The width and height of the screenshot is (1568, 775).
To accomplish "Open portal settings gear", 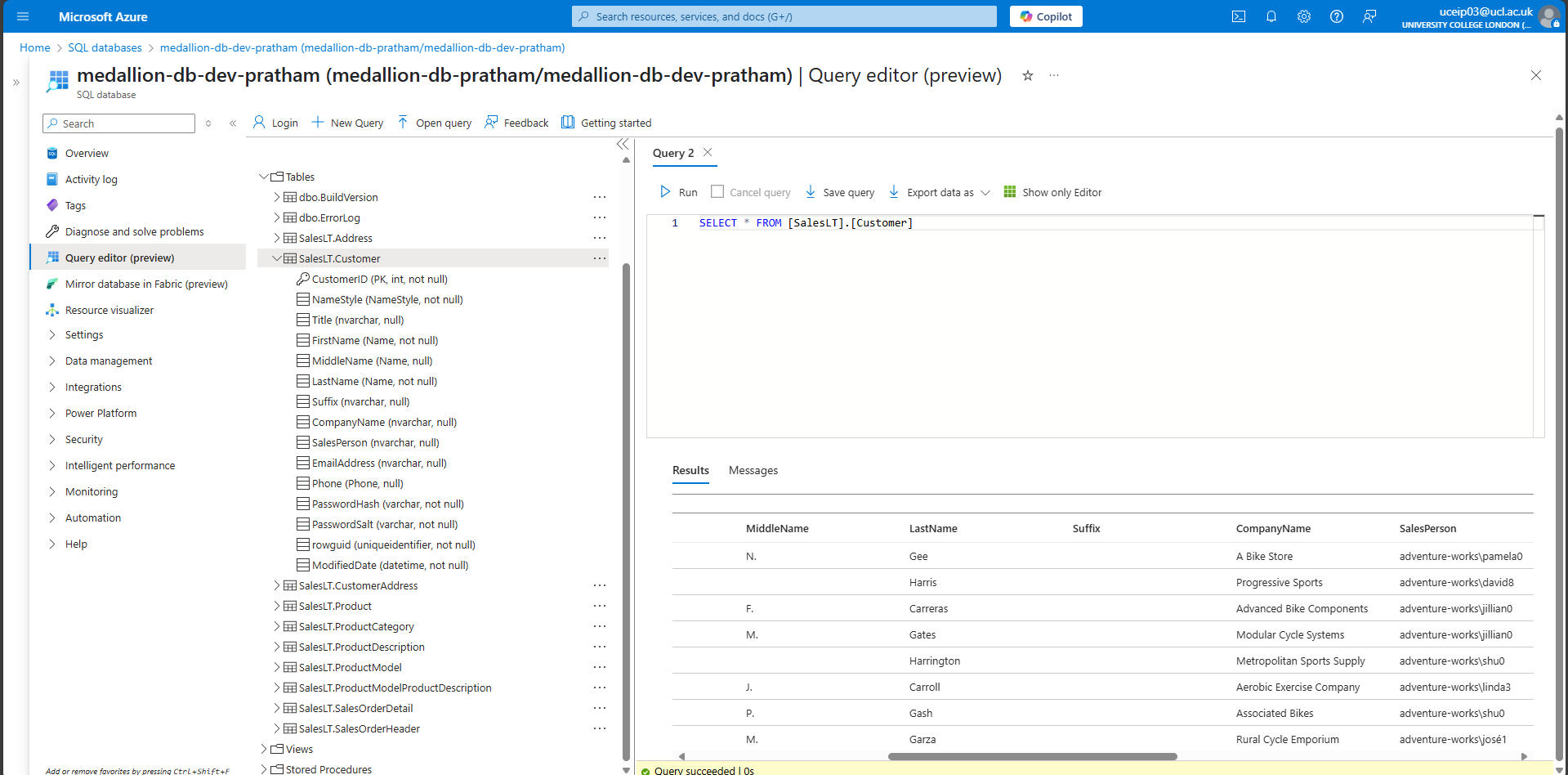I will [1304, 16].
